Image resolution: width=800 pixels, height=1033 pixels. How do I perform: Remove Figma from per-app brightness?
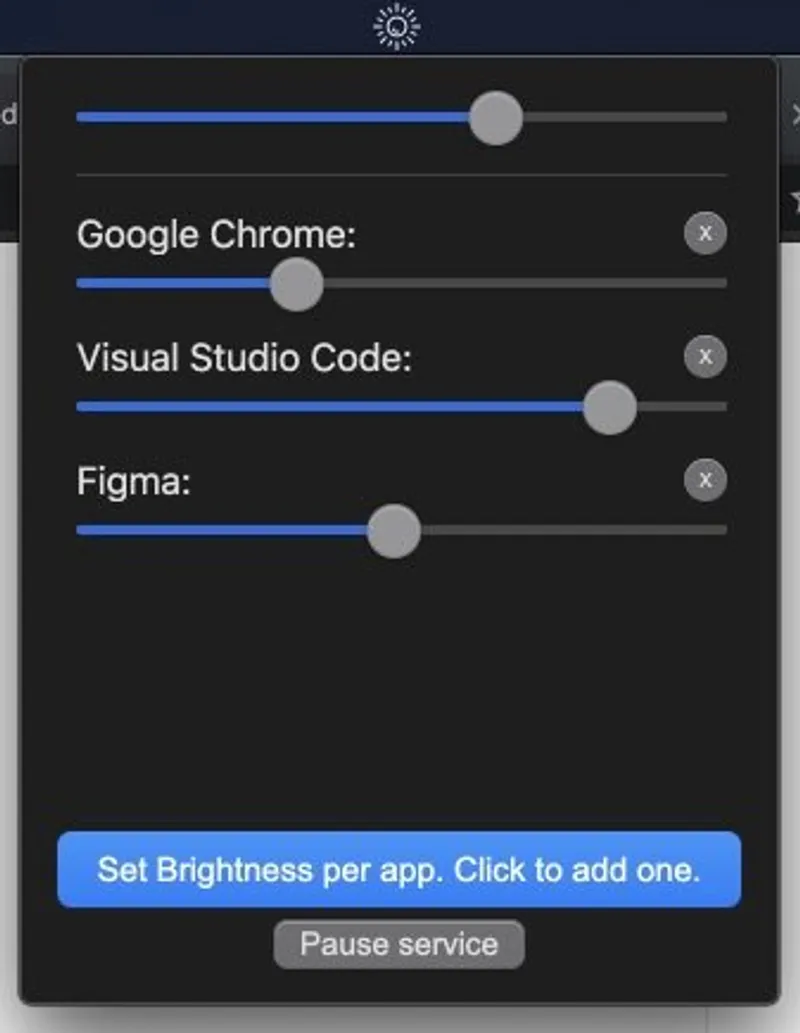click(x=705, y=480)
